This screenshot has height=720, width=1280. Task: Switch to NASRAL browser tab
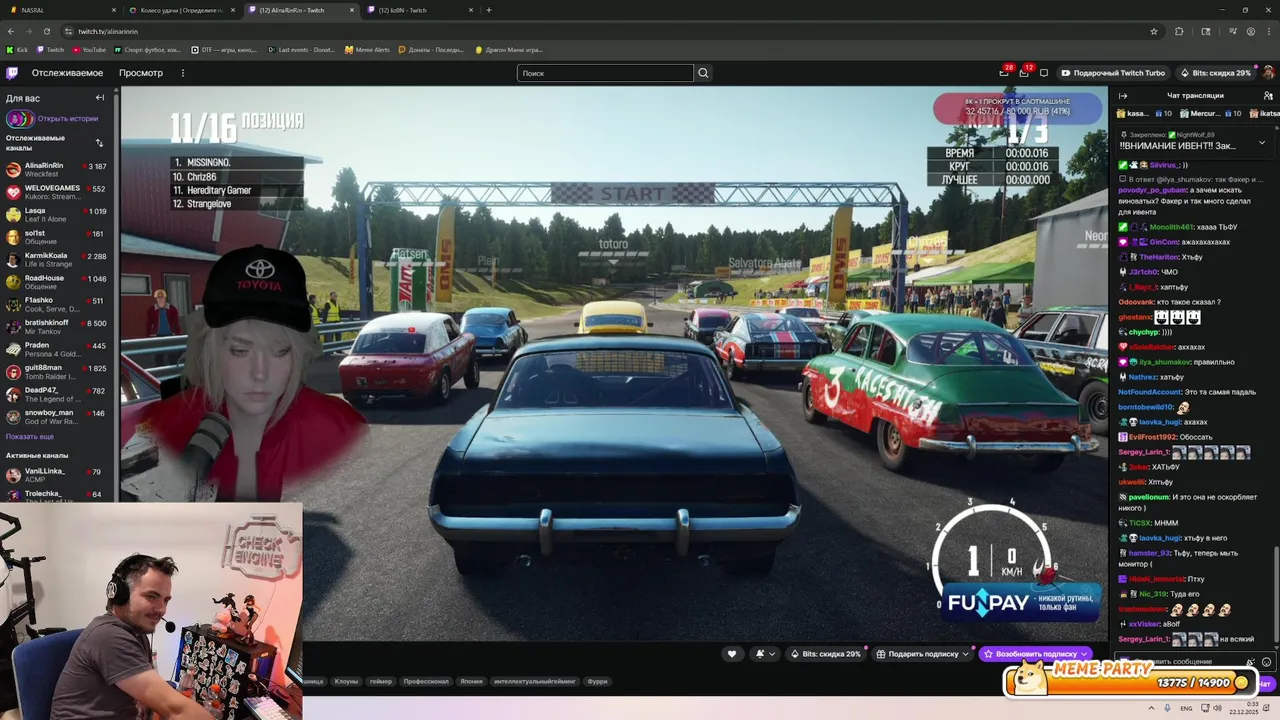tap(60, 10)
